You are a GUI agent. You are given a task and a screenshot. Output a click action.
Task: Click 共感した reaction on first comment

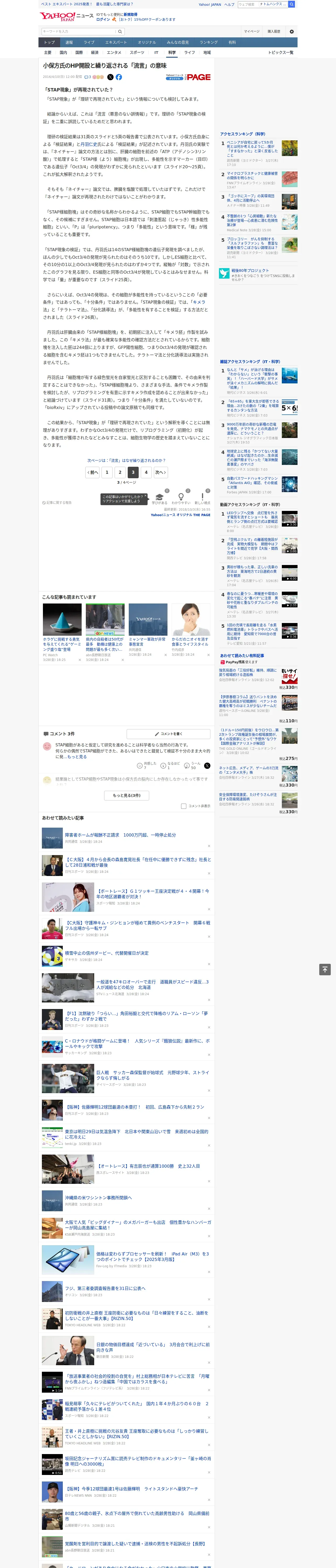[x=146, y=765]
